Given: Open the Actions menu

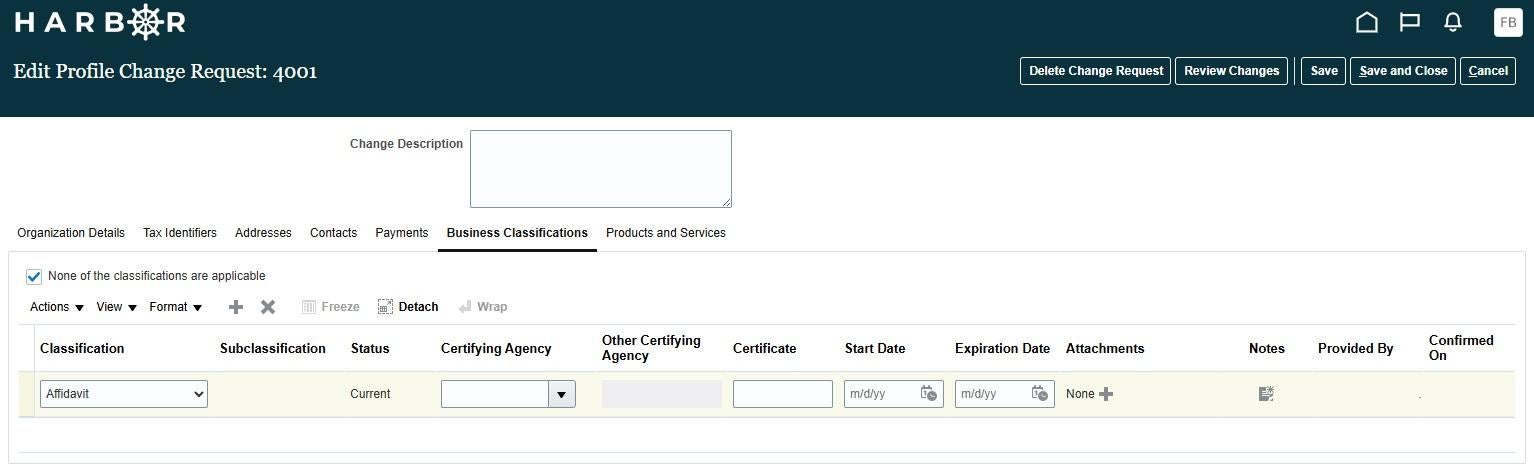Looking at the screenshot, I should click(x=57, y=307).
